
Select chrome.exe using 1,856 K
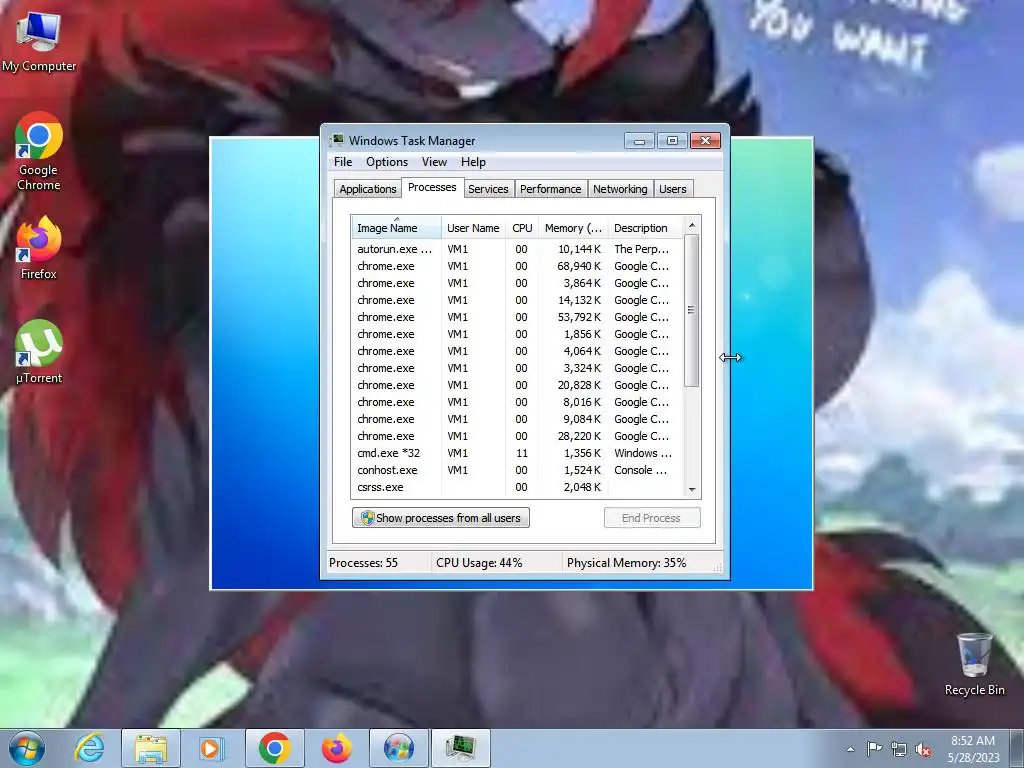click(517, 334)
